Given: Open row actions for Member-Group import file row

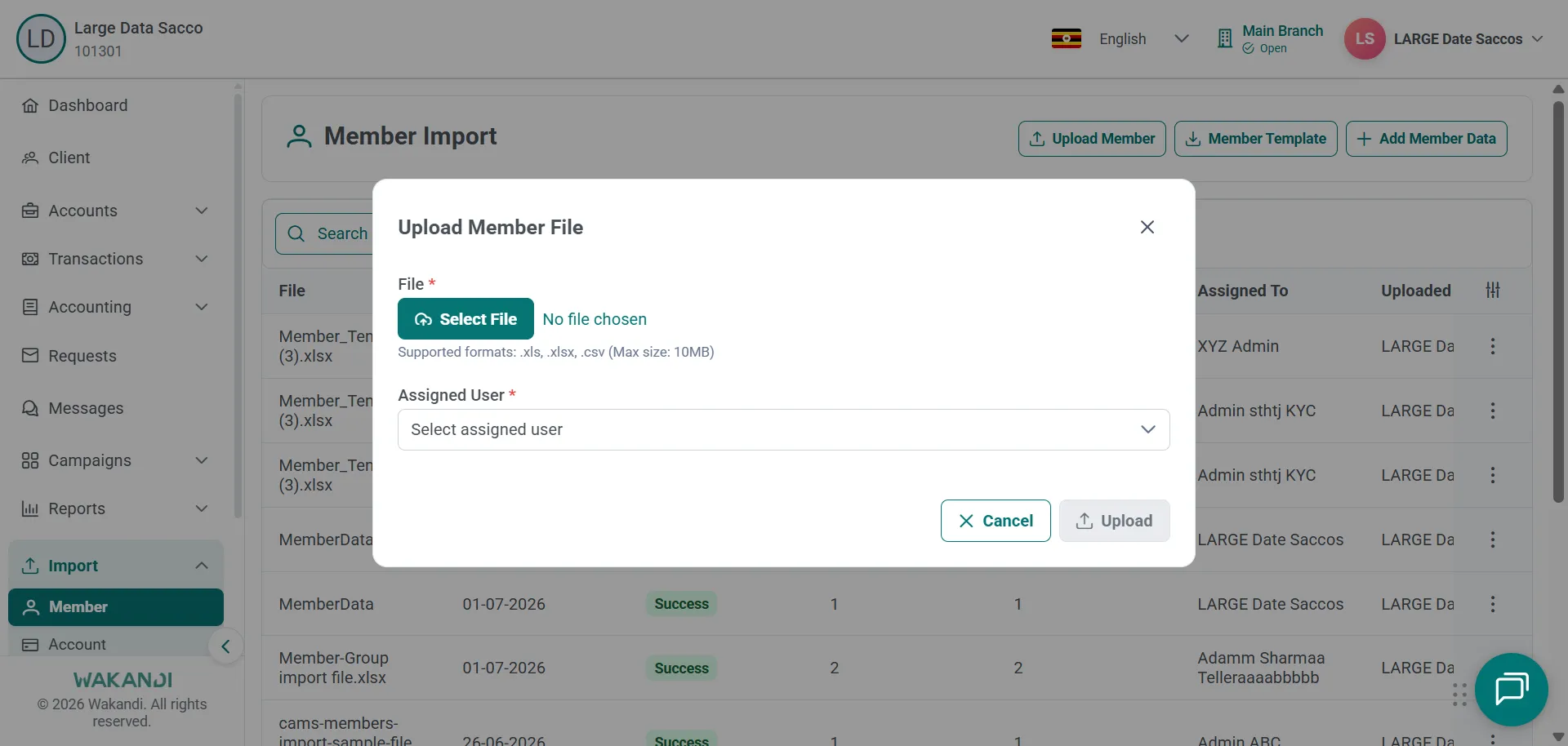Looking at the screenshot, I should (x=1493, y=668).
